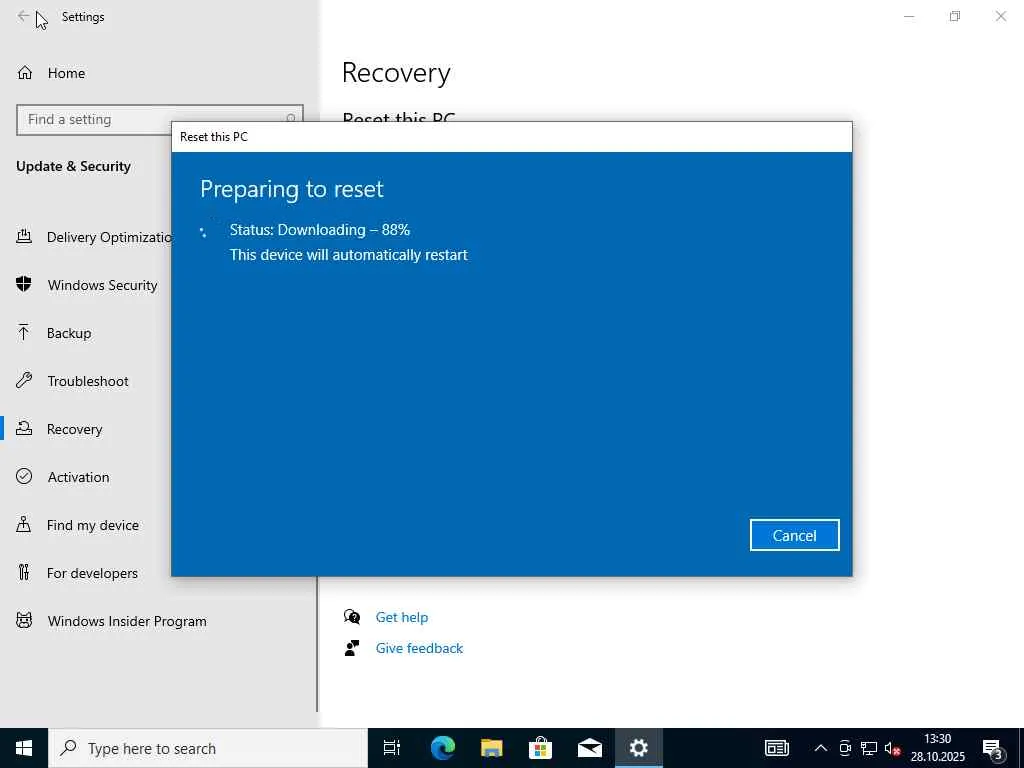Open Troubleshoot settings

(x=88, y=381)
